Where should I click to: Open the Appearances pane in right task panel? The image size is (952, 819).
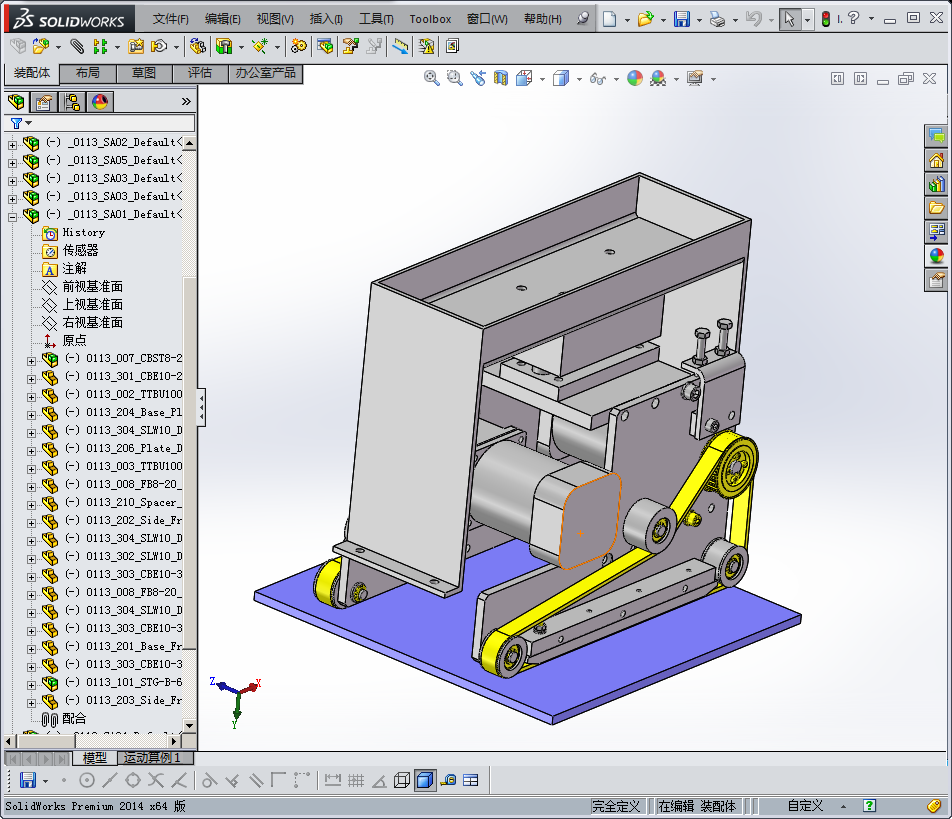tap(937, 255)
